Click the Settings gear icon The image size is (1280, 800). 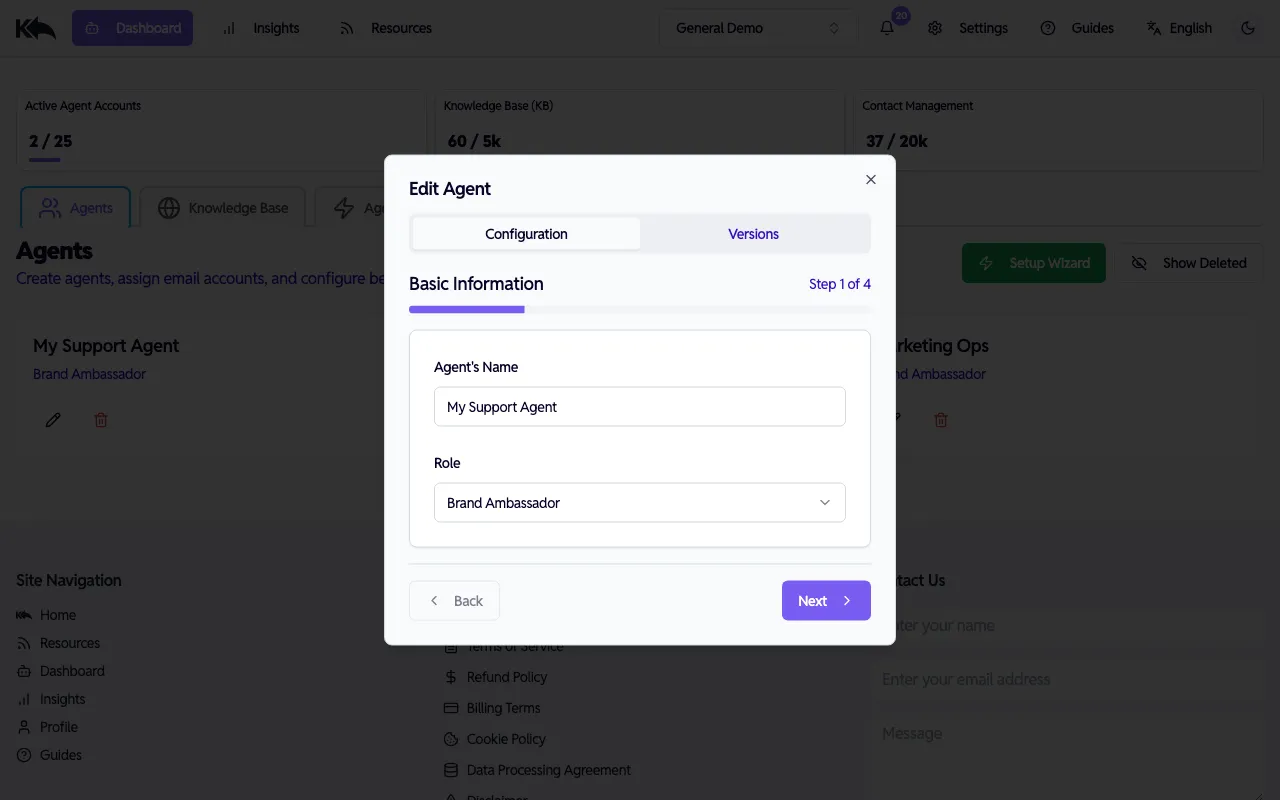click(x=935, y=28)
